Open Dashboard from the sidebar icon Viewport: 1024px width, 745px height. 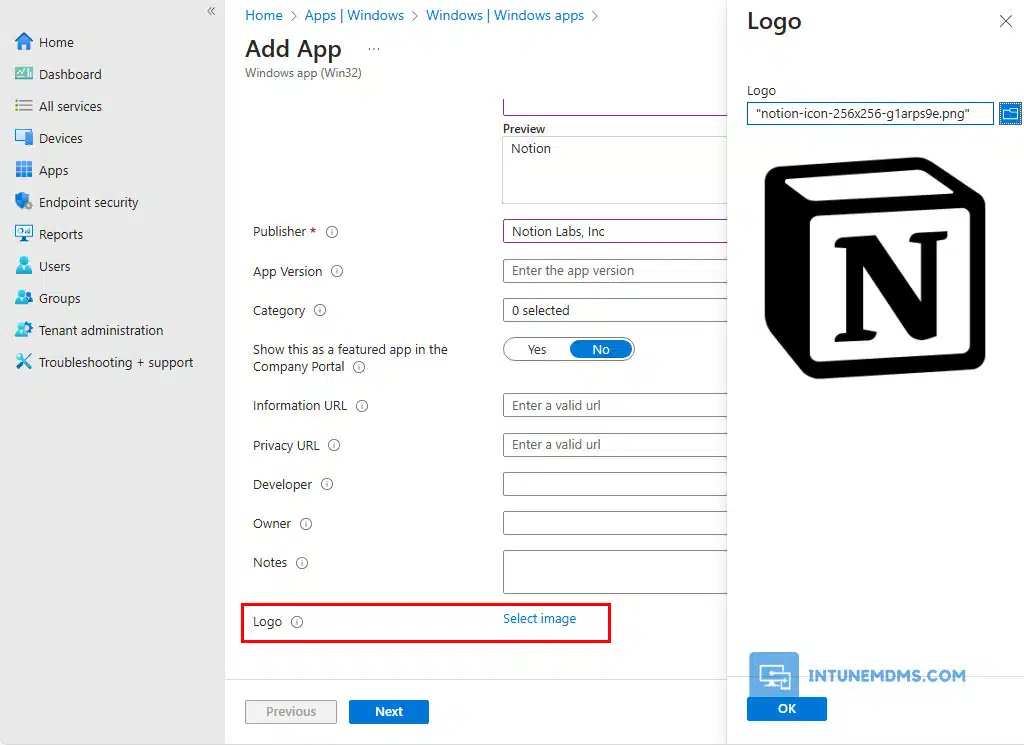(24, 74)
